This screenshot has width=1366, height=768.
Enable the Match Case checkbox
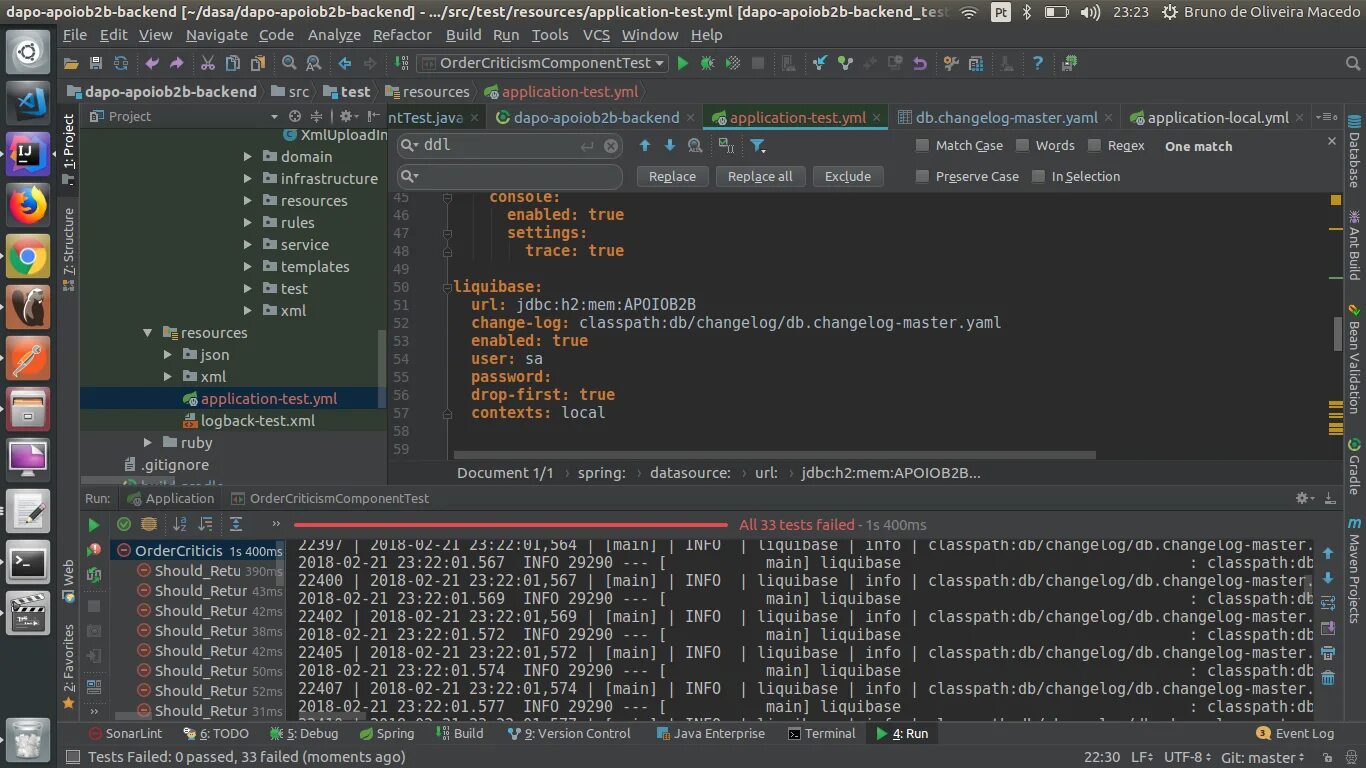tap(922, 146)
